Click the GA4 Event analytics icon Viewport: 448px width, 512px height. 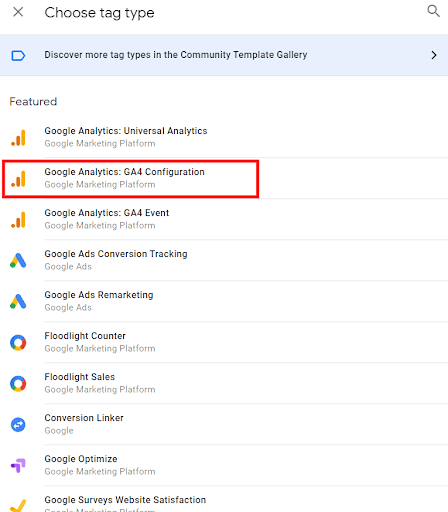(x=18, y=220)
